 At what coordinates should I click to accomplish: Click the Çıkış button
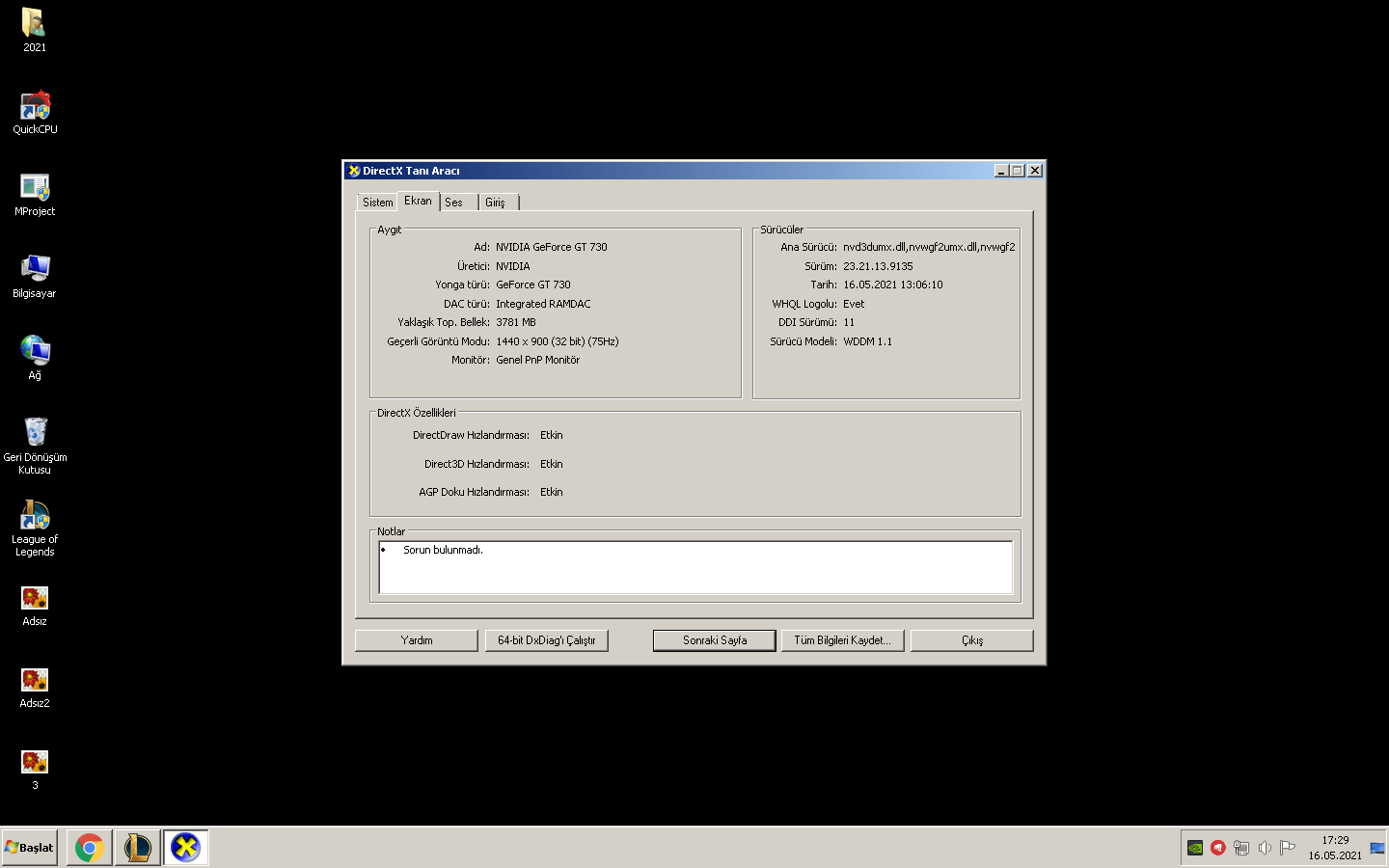972,640
